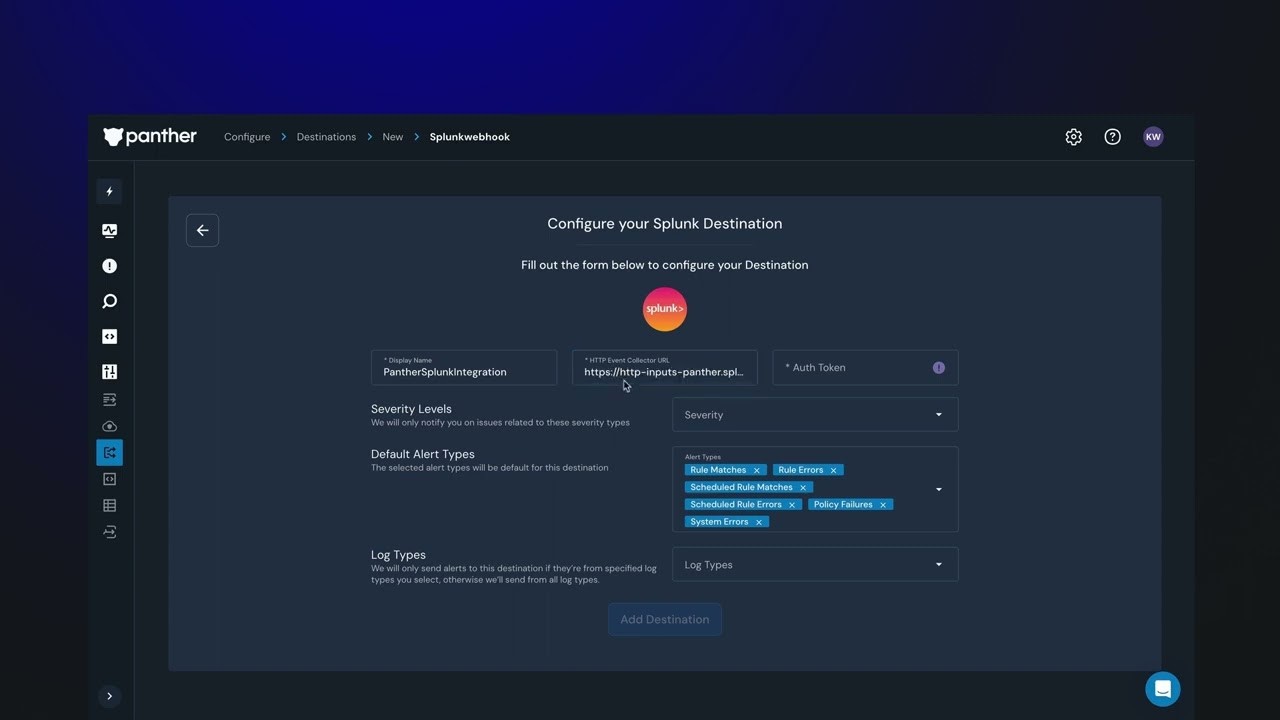Click the Policy Failures tag label
The width and height of the screenshot is (1280, 720).
coord(843,505)
